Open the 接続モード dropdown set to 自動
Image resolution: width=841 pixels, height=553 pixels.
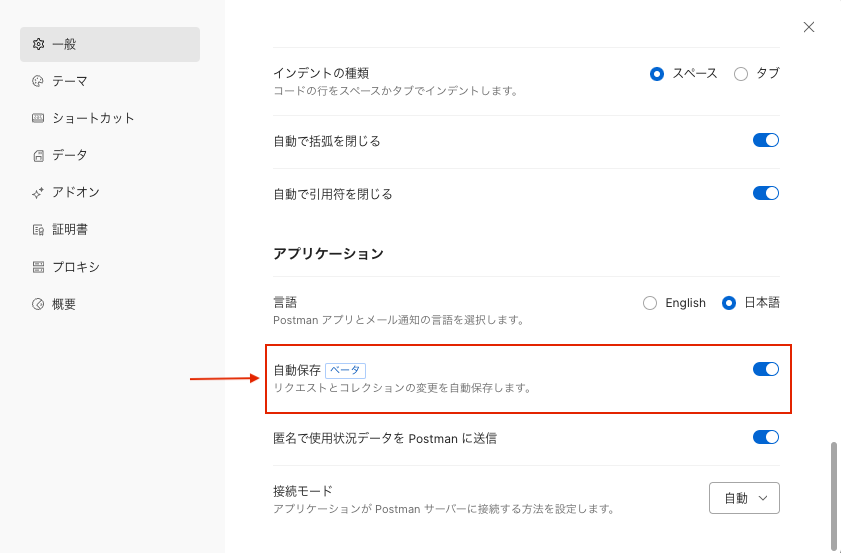pyautogui.click(x=744, y=498)
